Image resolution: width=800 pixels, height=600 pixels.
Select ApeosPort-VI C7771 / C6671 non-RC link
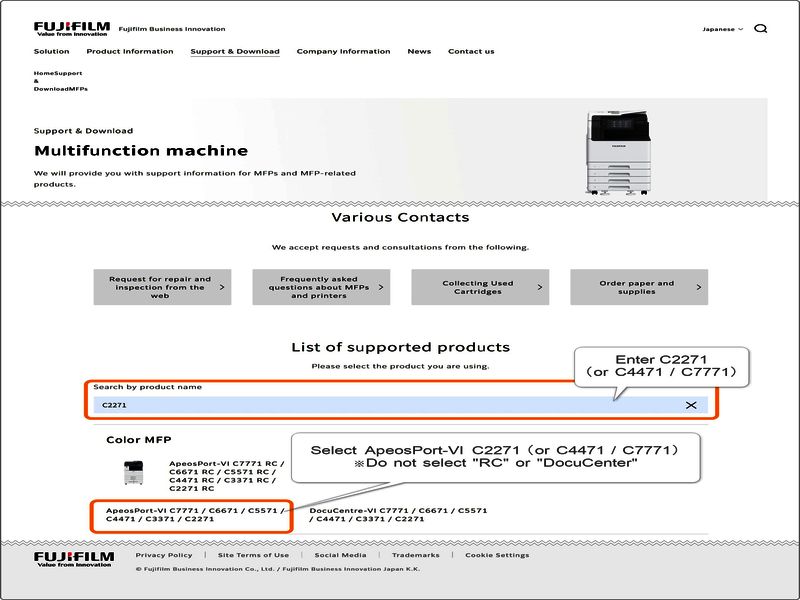tap(195, 515)
